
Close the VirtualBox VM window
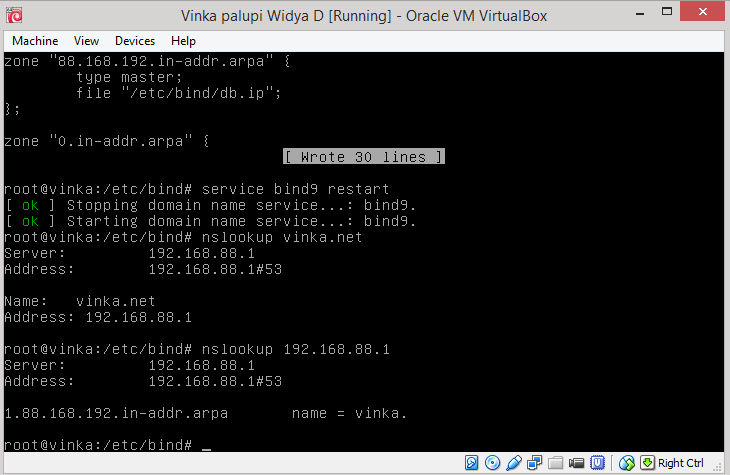coord(703,12)
